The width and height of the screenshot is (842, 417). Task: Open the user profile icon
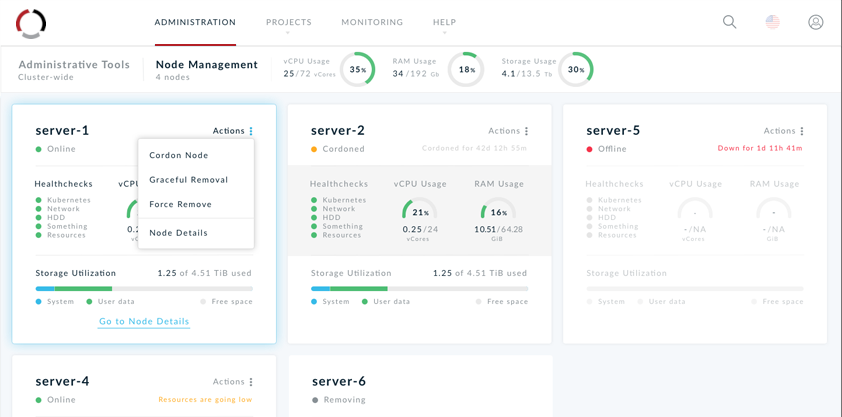[816, 22]
